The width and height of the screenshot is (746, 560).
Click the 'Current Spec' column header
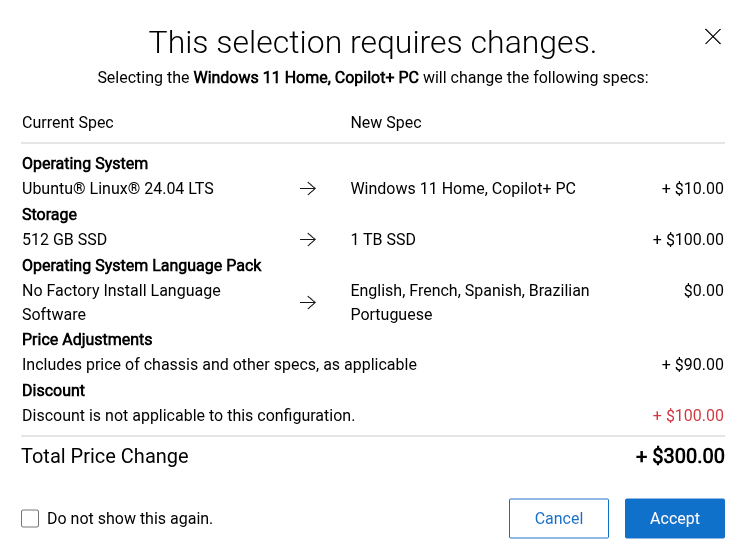(x=68, y=123)
